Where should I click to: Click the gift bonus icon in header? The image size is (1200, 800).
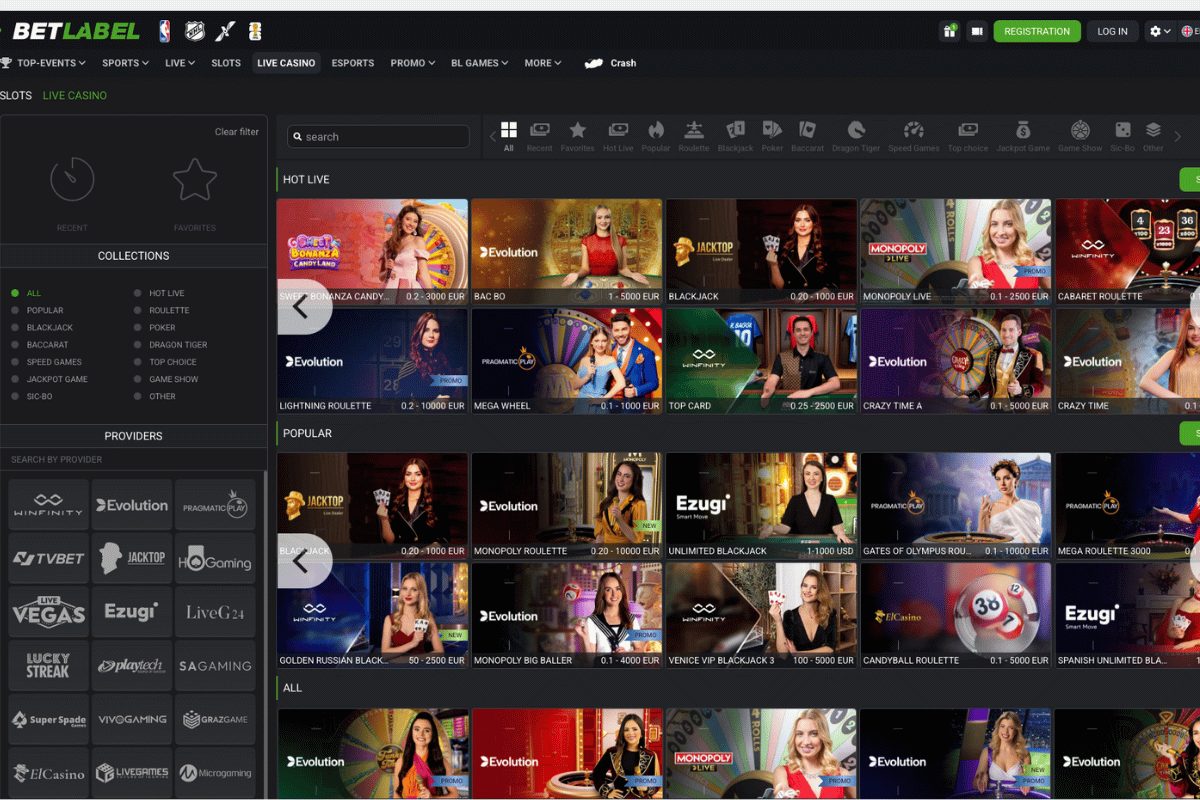pos(949,31)
